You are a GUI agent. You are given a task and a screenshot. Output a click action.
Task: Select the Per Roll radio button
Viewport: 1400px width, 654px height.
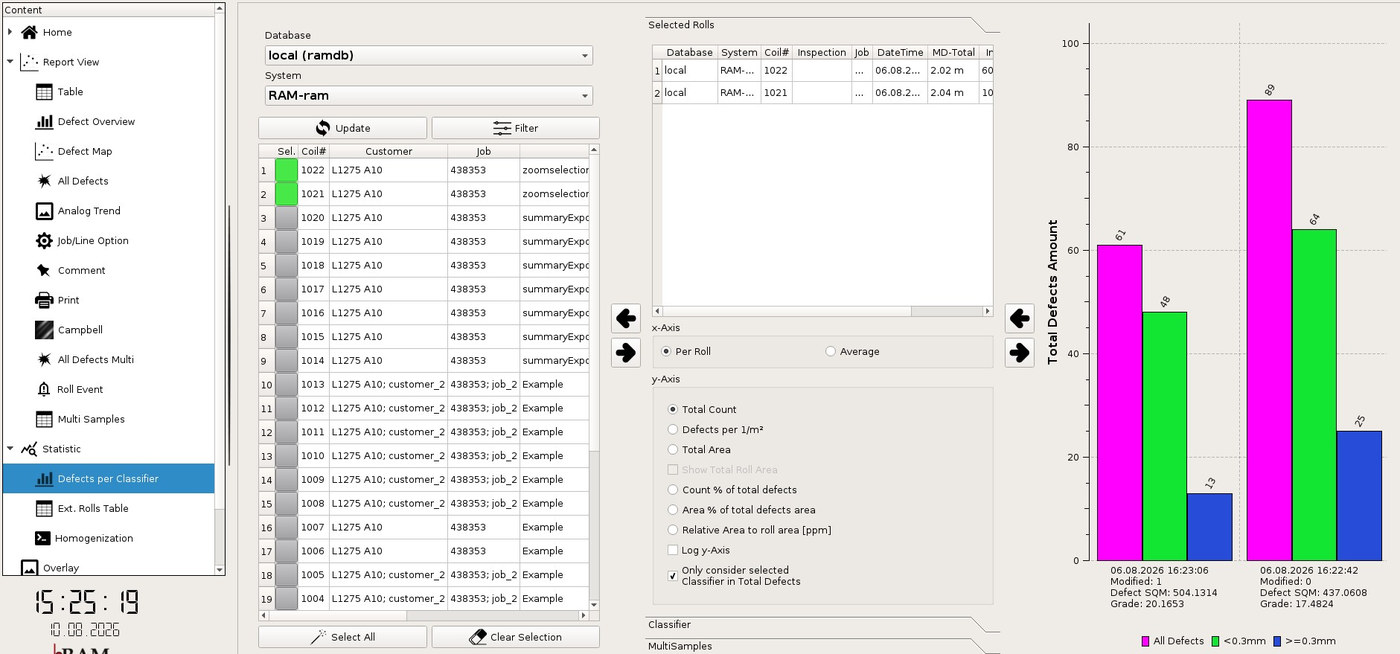[x=666, y=352]
